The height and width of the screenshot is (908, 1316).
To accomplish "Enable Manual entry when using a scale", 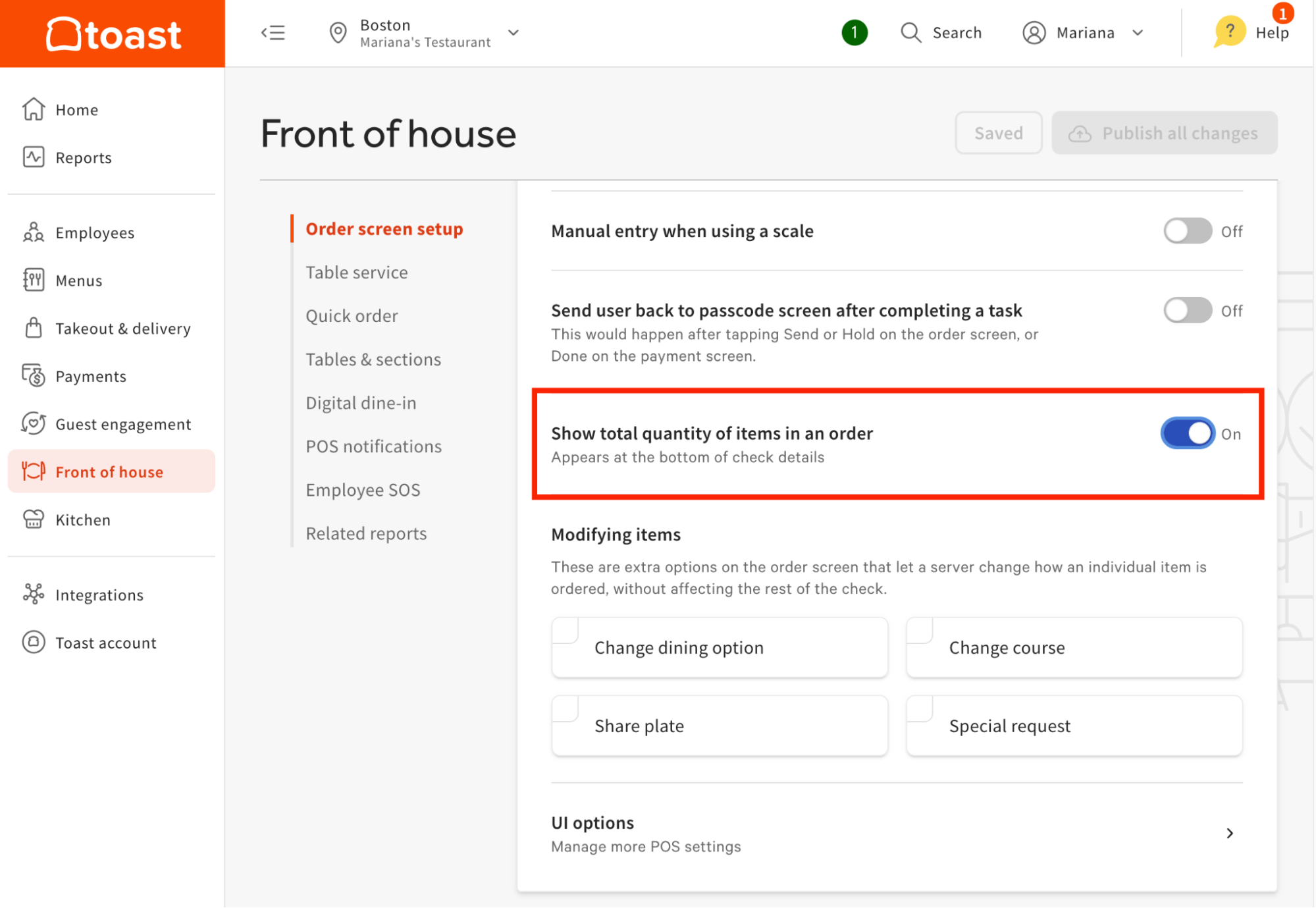I will [x=1187, y=230].
